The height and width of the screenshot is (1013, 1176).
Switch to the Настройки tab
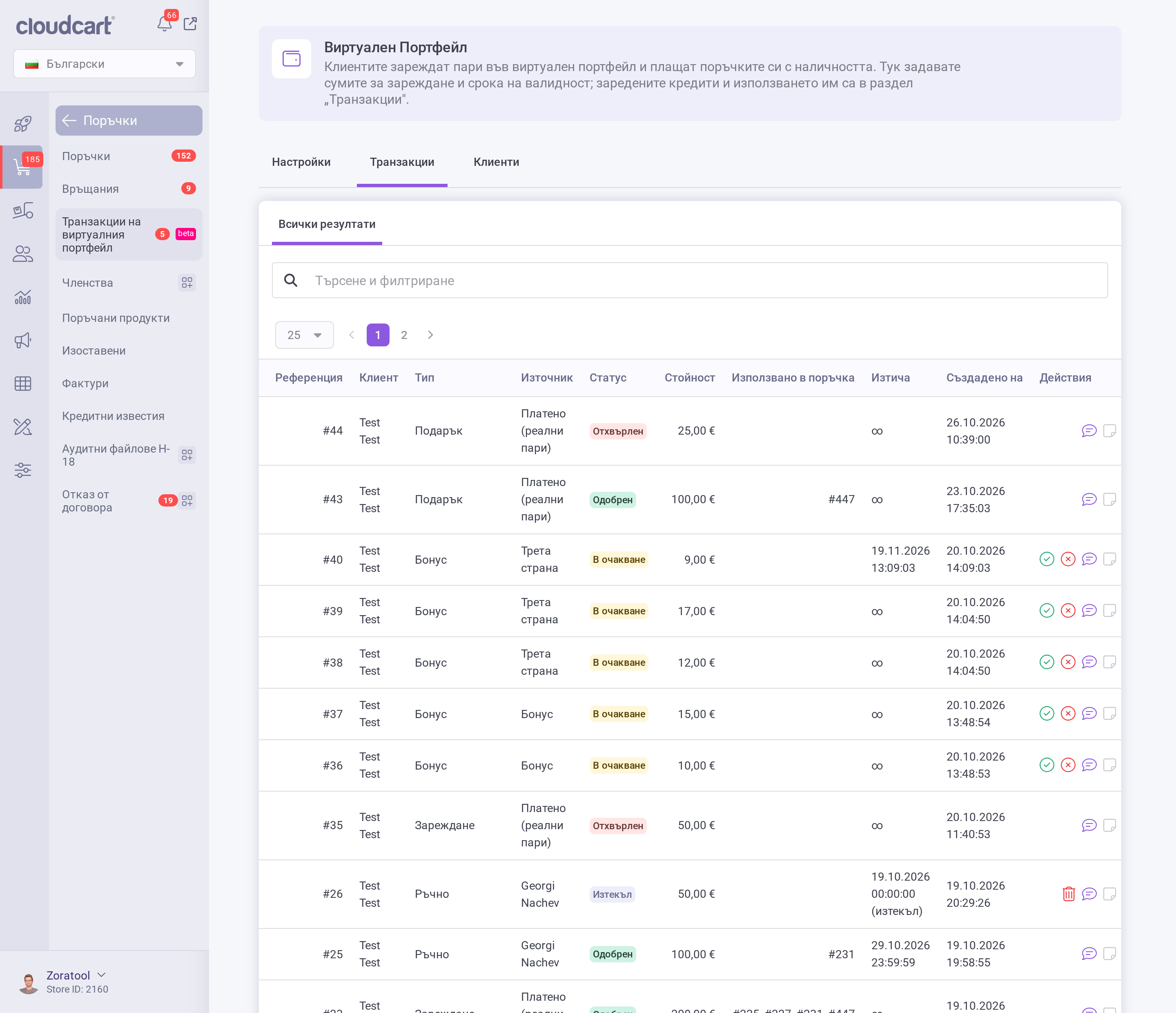[x=301, y=163]
